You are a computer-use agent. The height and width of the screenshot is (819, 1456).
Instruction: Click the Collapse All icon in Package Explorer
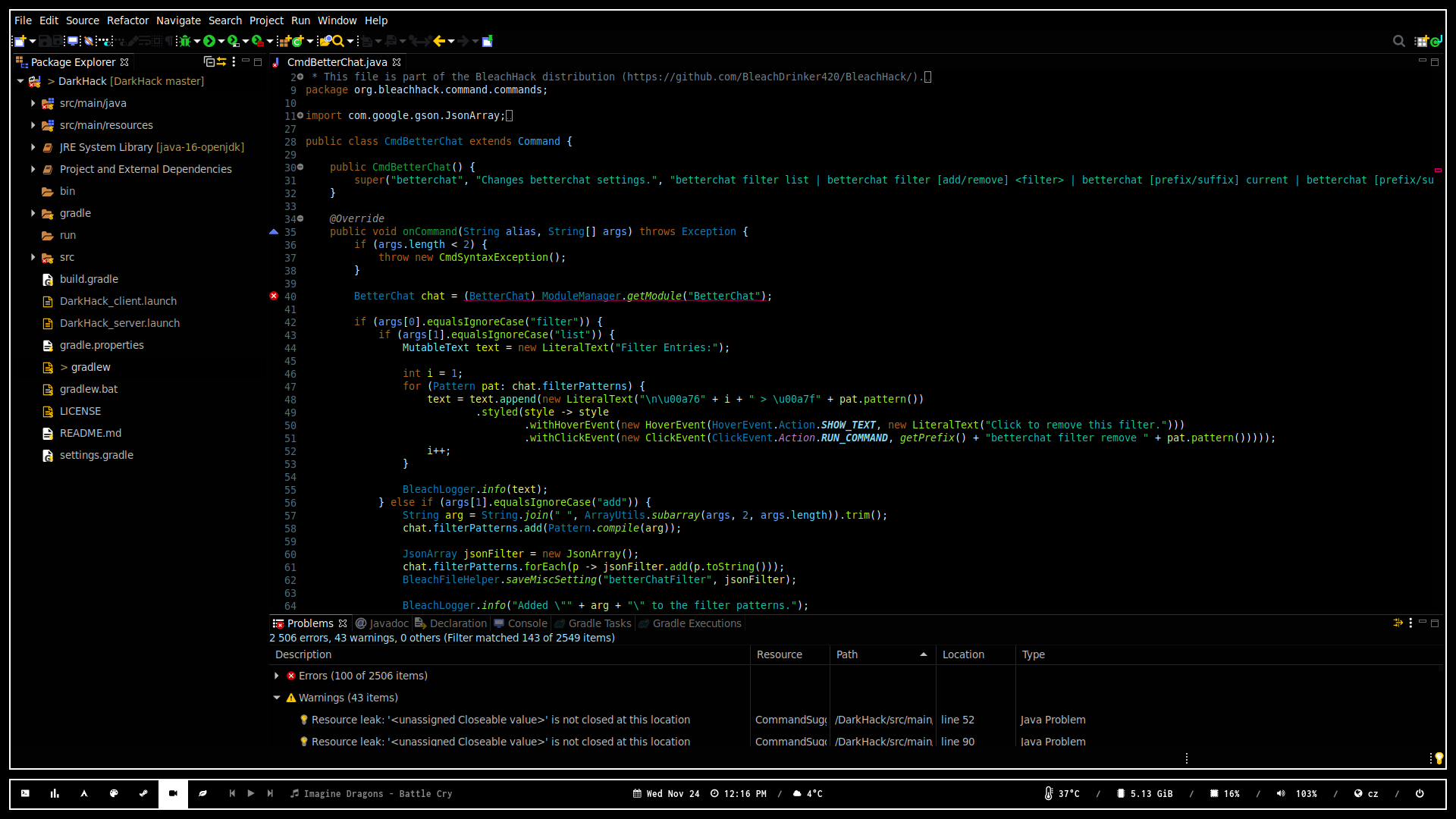point(209,62)
